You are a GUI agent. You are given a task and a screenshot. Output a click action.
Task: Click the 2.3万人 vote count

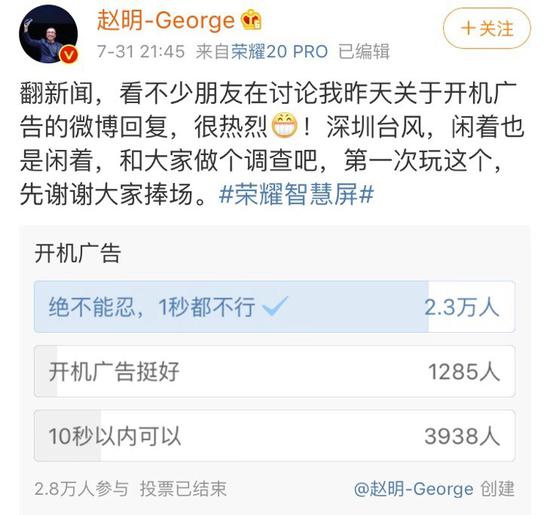click(462, 307)
